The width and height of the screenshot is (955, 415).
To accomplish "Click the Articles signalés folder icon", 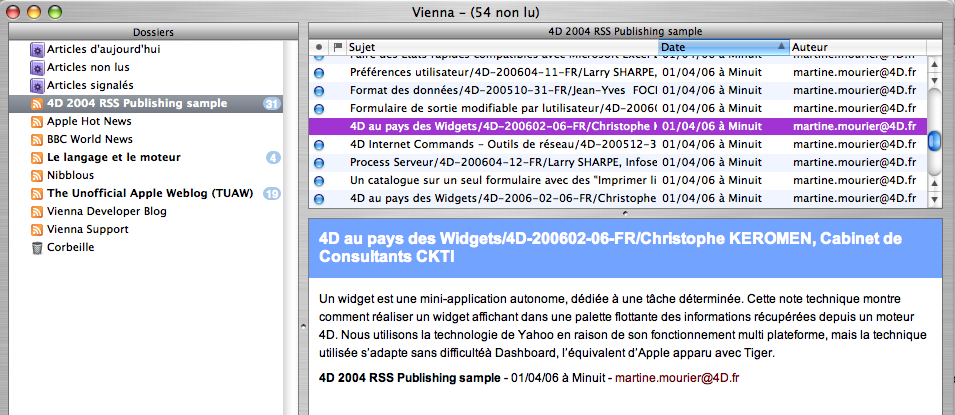I will point(37,85).
